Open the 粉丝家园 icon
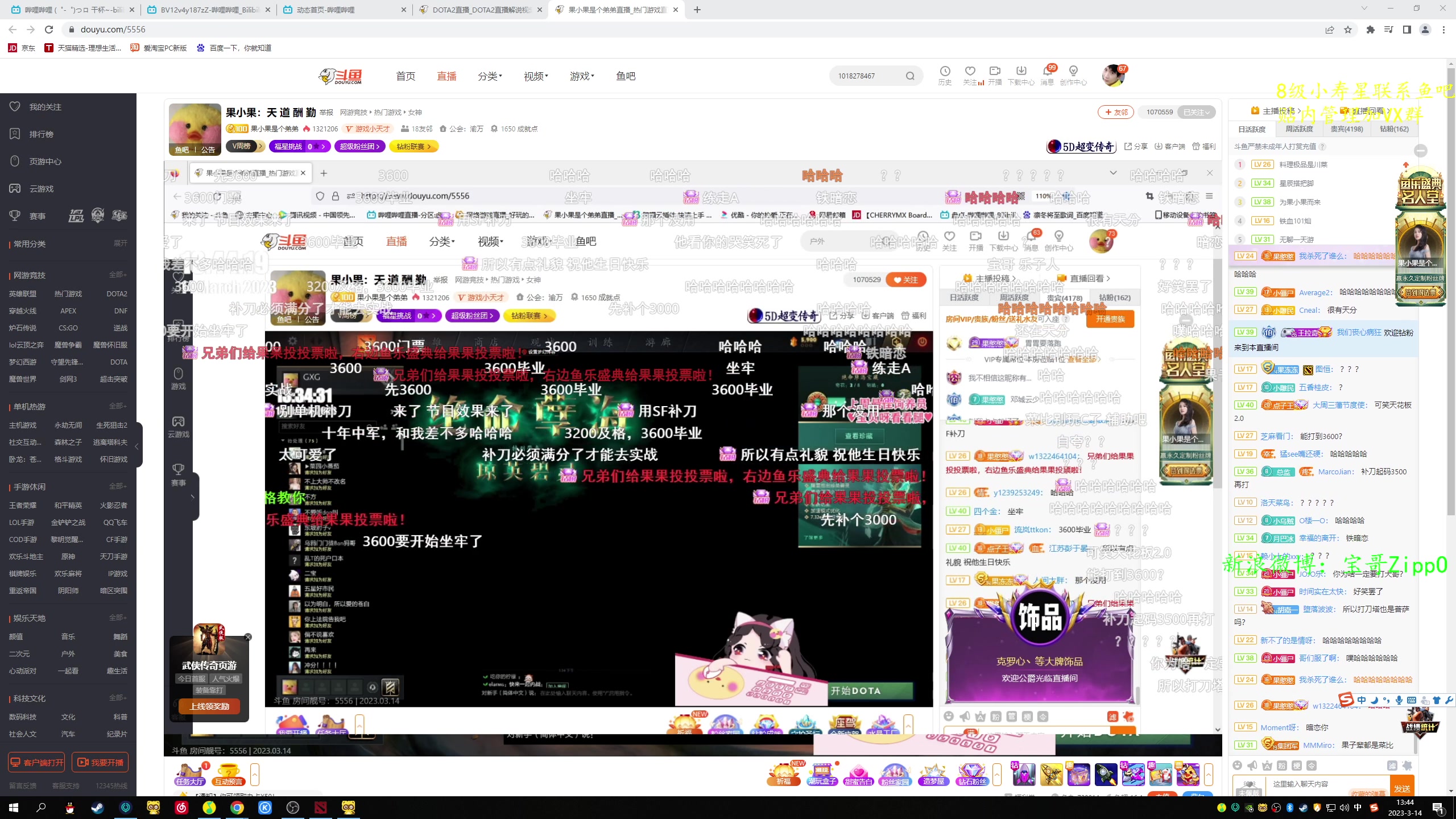The image size is (1456, 819). (x=895, y=774)
